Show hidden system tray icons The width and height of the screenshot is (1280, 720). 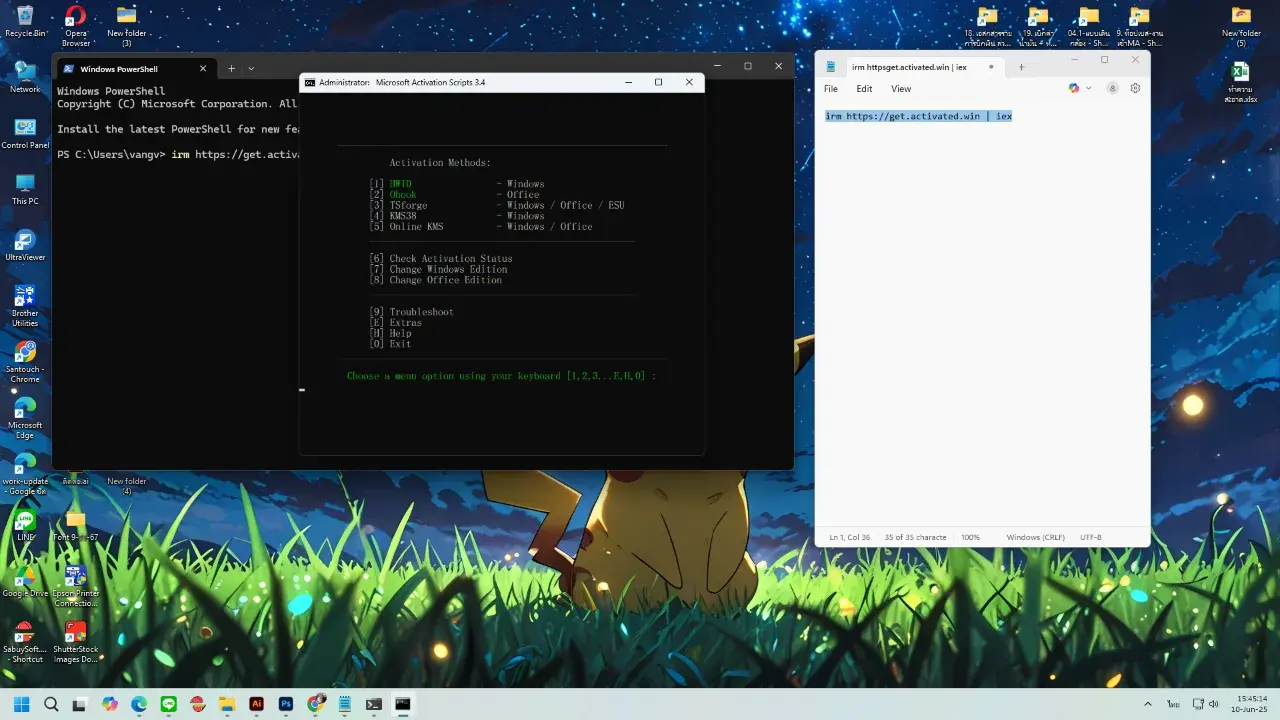point(1147,704)
